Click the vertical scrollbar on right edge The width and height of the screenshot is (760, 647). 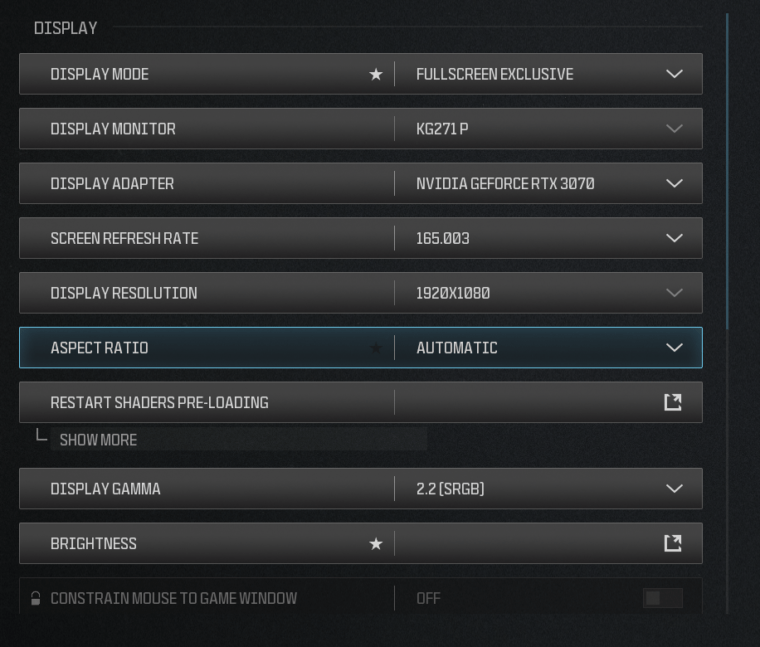coord(727,170)
